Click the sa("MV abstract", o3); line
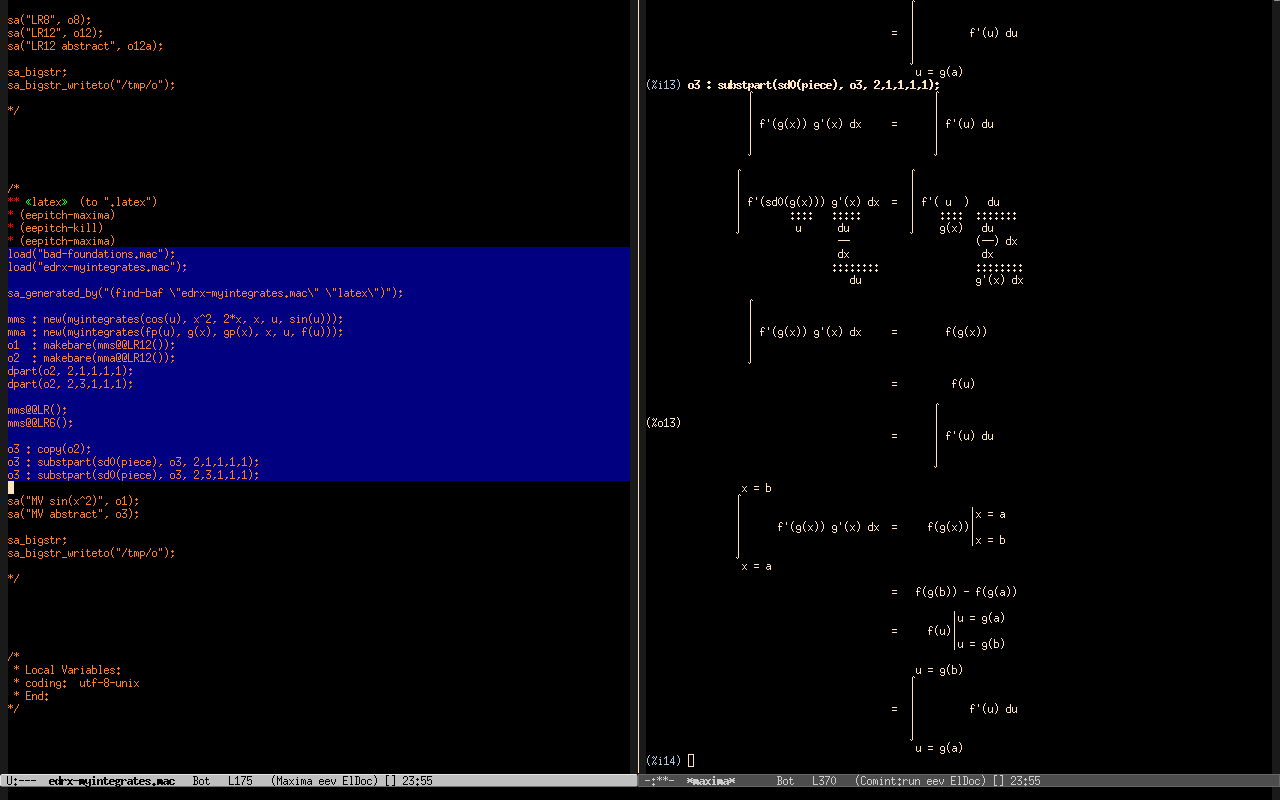Viewport: 1280px width, 800px height. (73, 514)
